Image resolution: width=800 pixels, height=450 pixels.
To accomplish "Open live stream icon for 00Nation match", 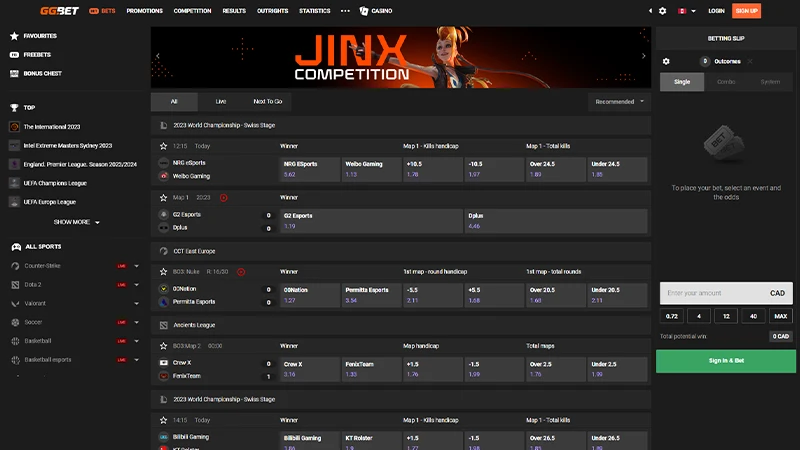I will [241, 272].
